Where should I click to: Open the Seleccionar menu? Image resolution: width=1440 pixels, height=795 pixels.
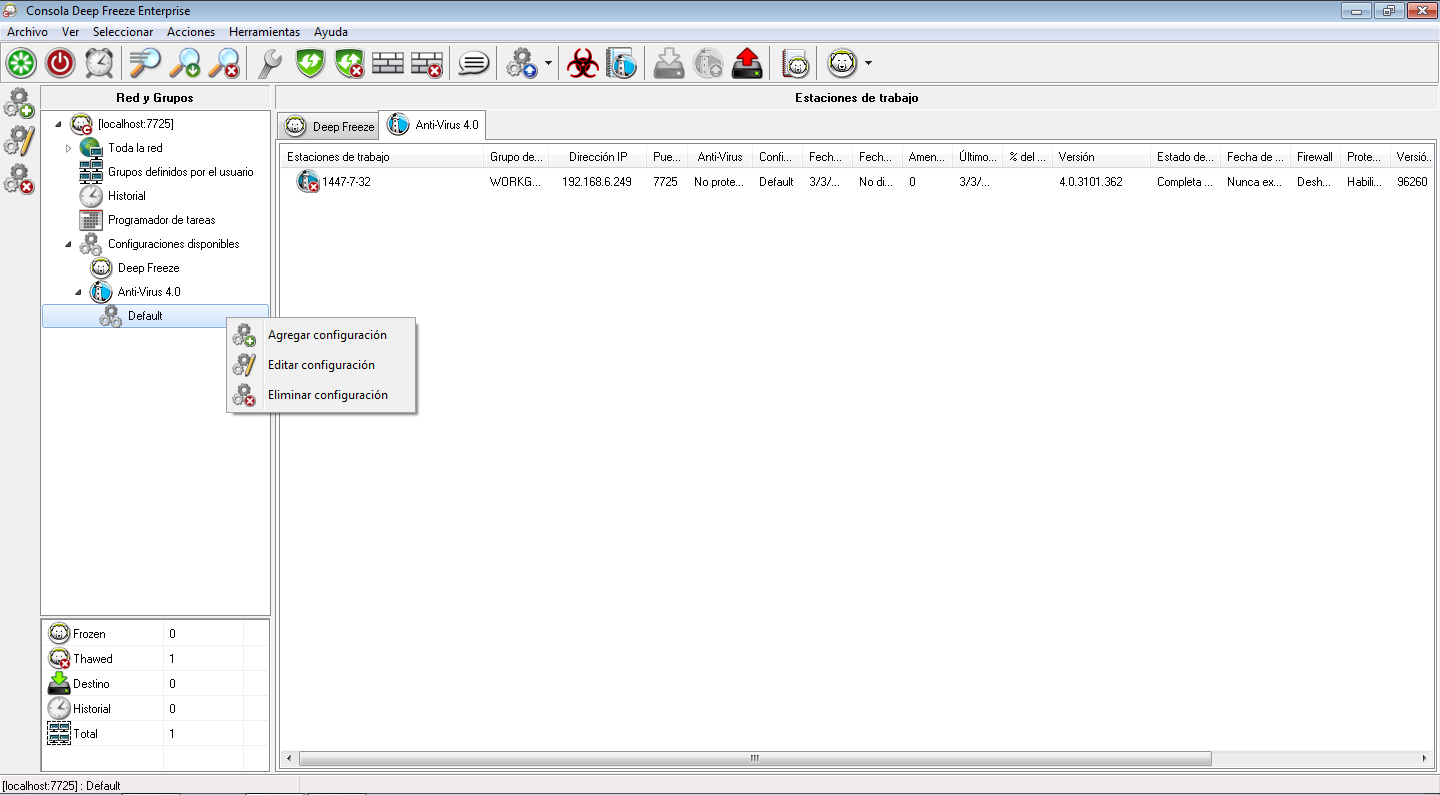click(123, 32)
